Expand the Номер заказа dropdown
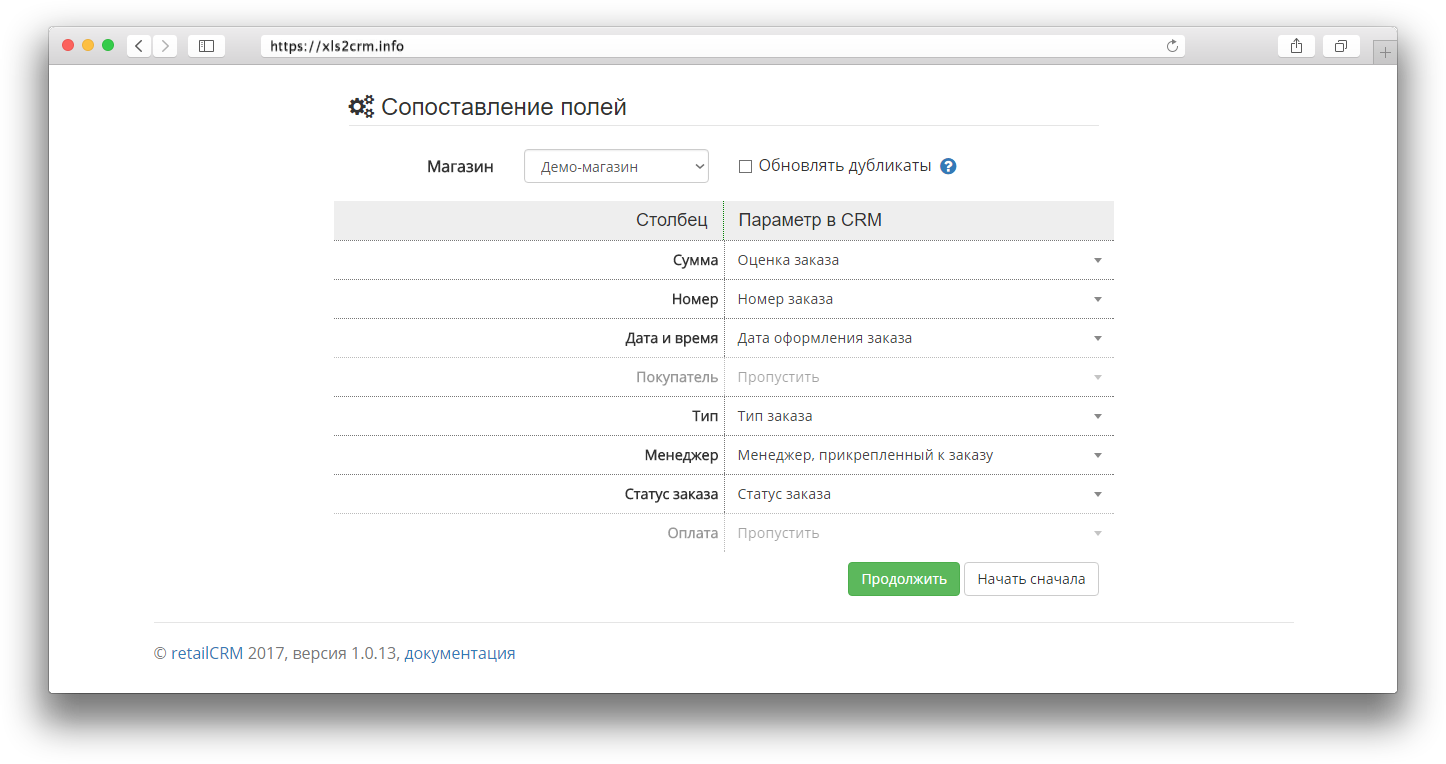Viewport: 1446px width, 764px height. [918, 299]
